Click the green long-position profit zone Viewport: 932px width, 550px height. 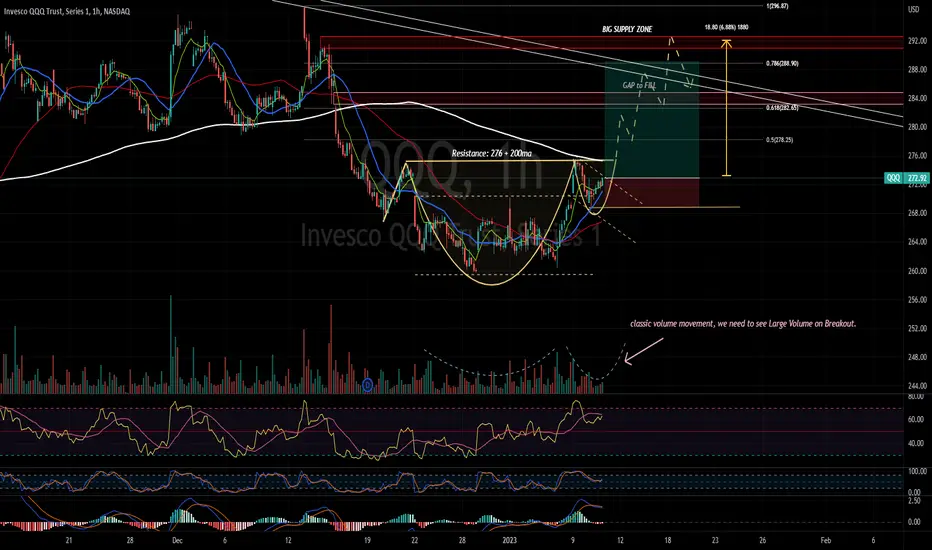pos(652,120)
